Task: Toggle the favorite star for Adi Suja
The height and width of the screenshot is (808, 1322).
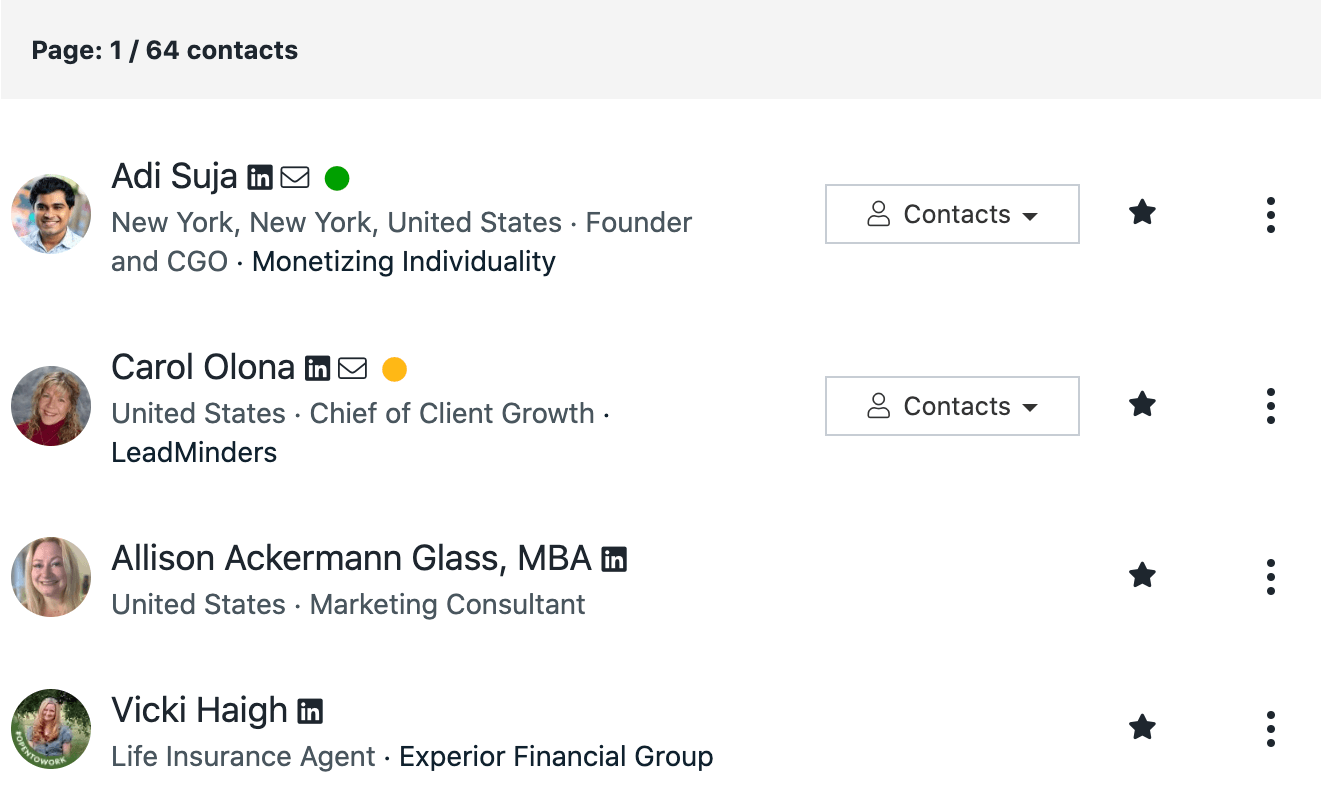Action: [x=1142, y=213]
